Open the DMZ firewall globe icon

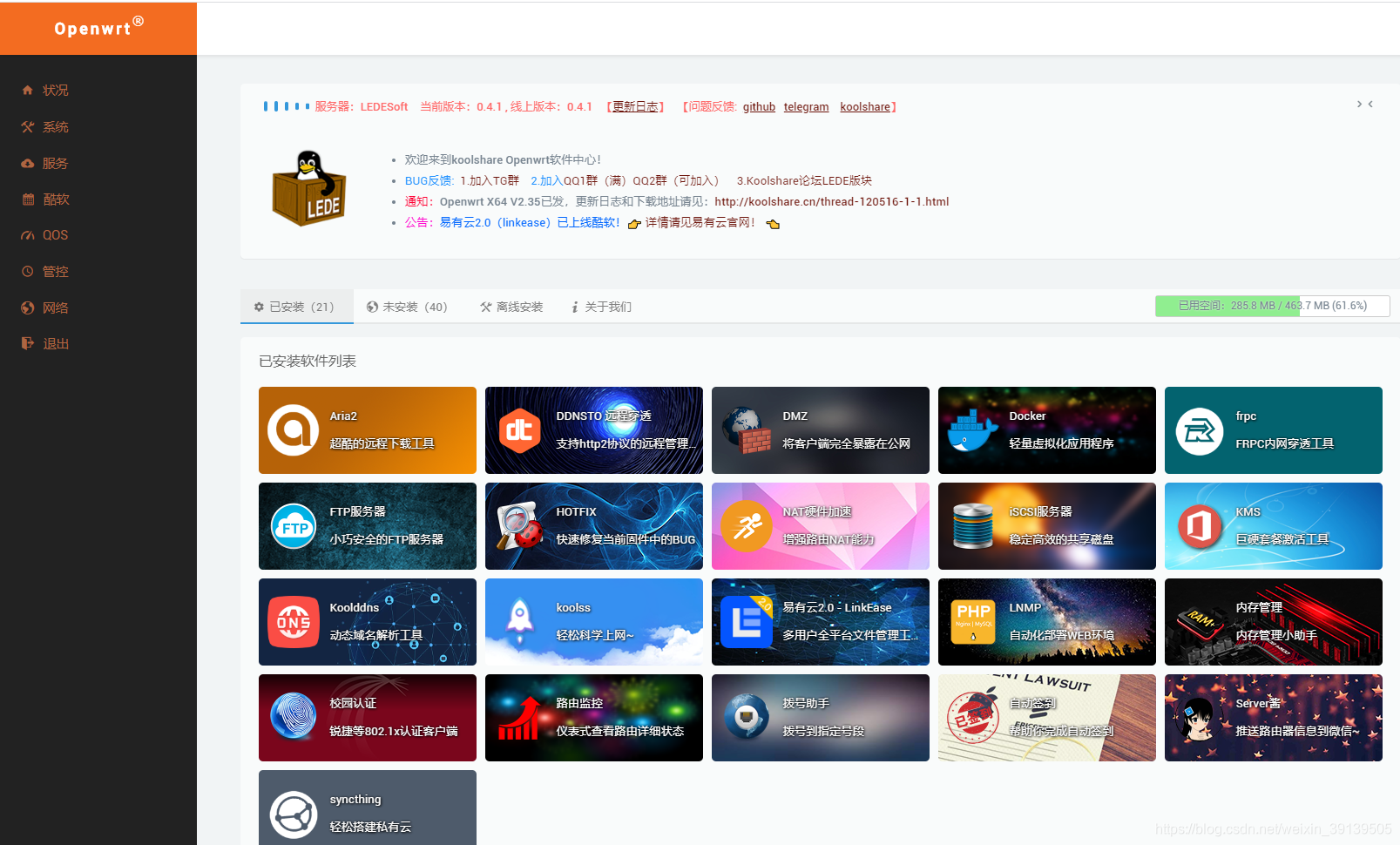click(x=747, y=430)
